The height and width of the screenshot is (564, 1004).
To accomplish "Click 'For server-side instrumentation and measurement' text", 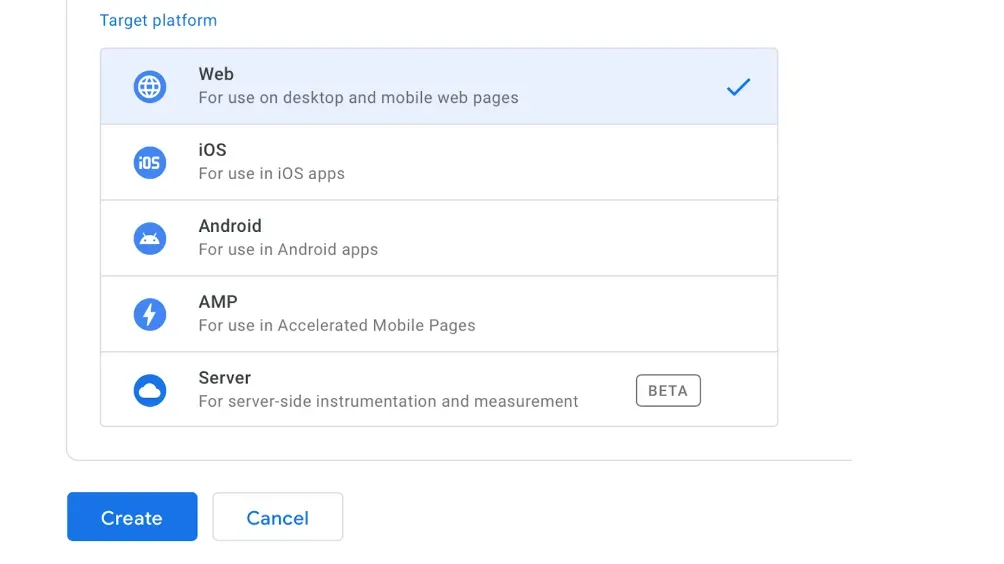I will pos(388,401).
